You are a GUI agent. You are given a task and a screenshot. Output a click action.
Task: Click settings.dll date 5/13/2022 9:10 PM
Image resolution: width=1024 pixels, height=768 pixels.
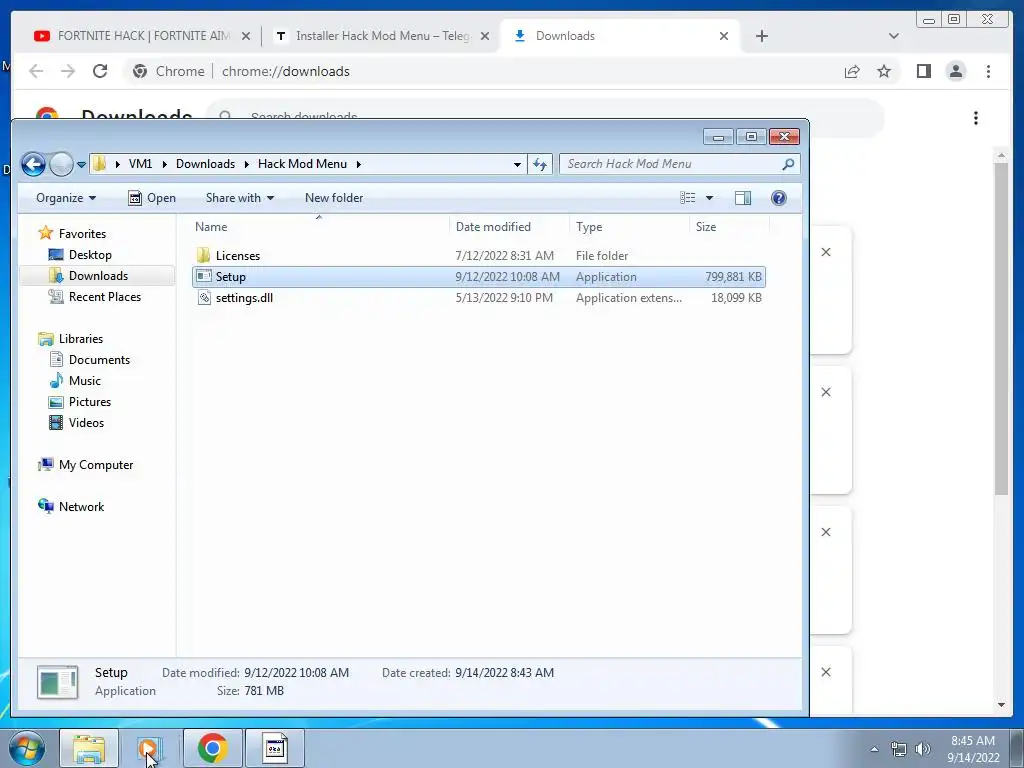click(504, 298)
